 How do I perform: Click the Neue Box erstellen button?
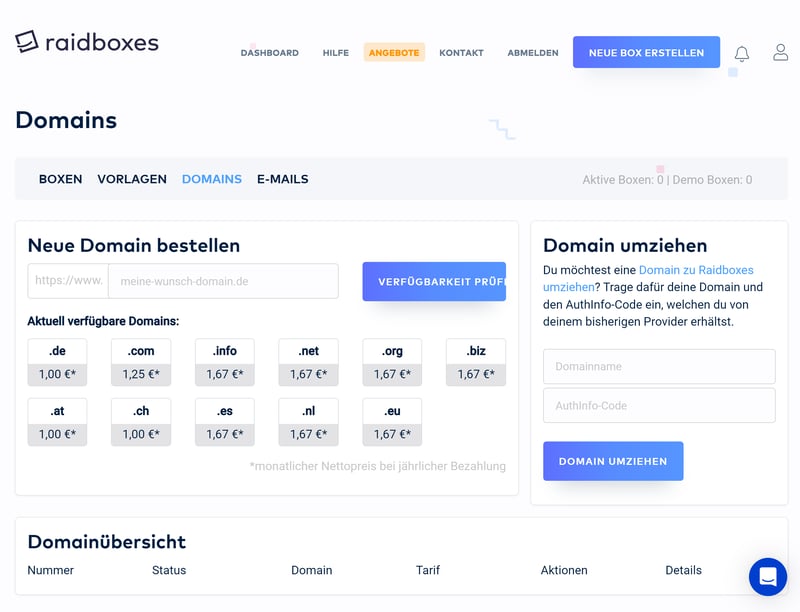coord(646,52)
